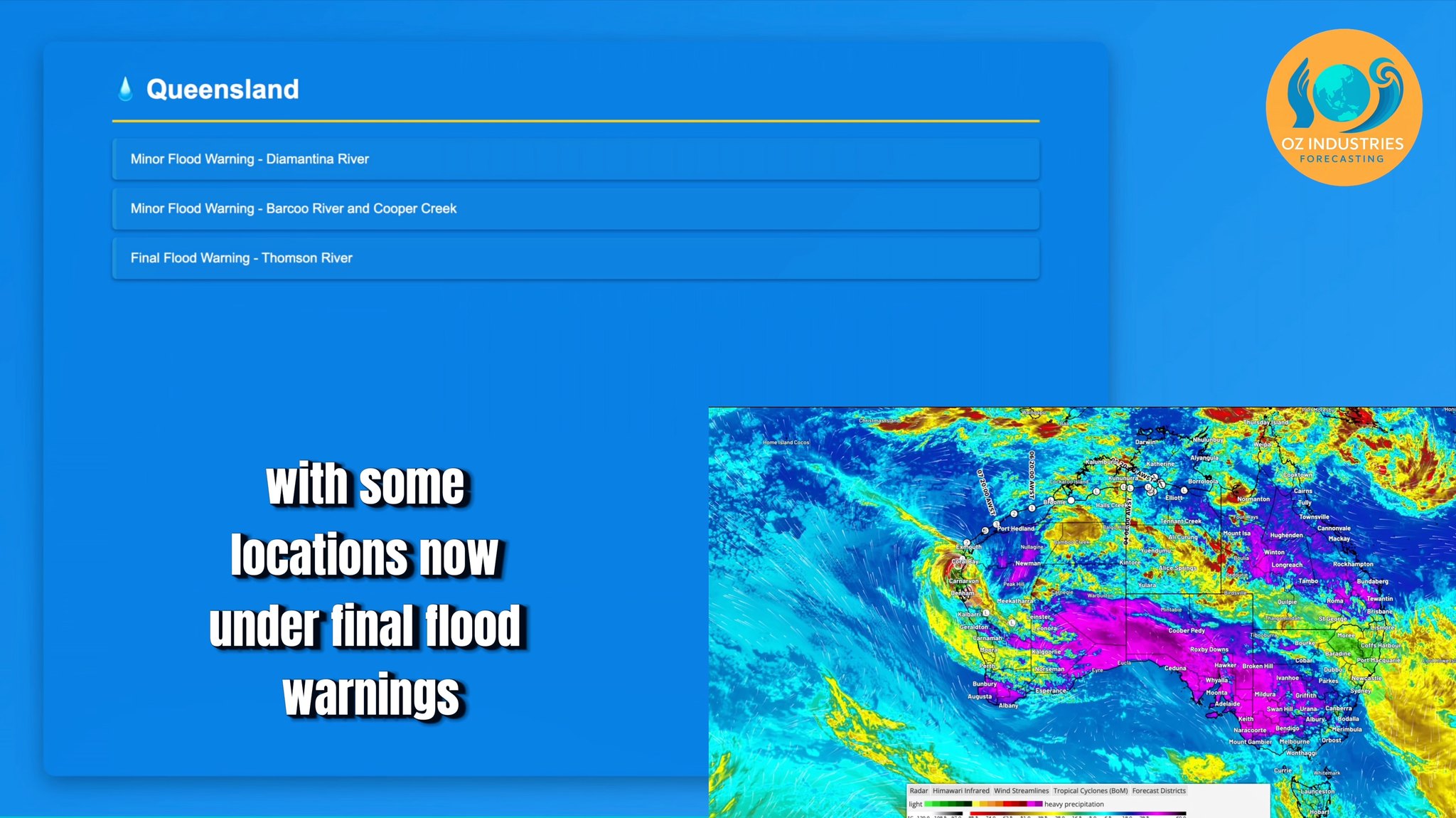Click Carnarvon on the satellite map
Screen dimensions: 1456x818
[x=964, y=581]
